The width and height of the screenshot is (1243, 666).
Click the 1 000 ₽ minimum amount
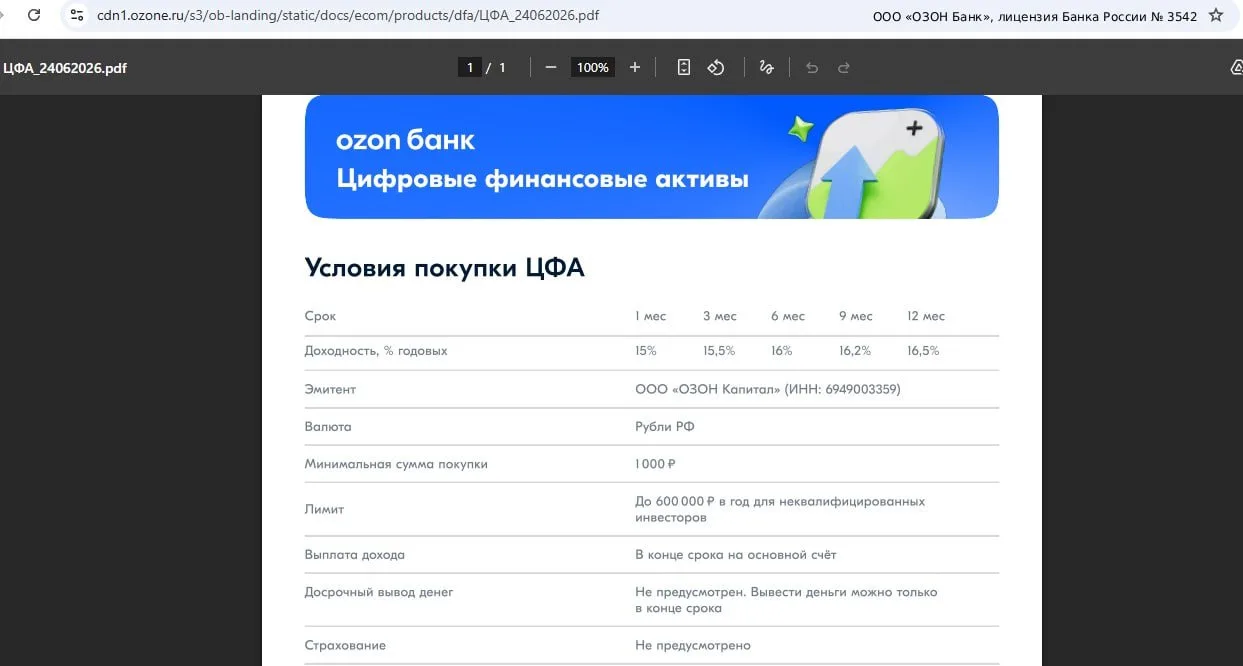[656, 464]
